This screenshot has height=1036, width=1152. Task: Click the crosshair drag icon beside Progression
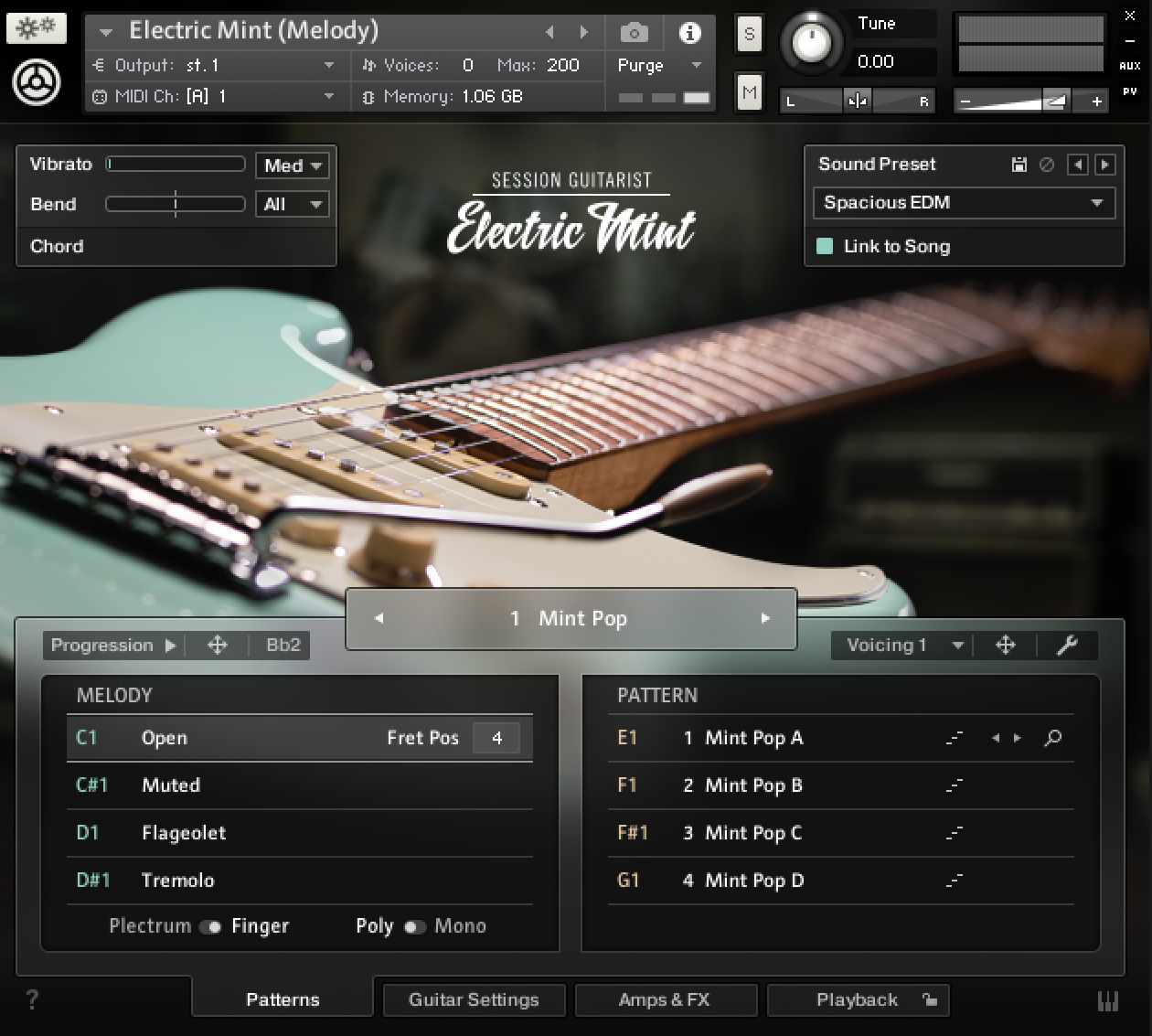(x=217, y=645)
